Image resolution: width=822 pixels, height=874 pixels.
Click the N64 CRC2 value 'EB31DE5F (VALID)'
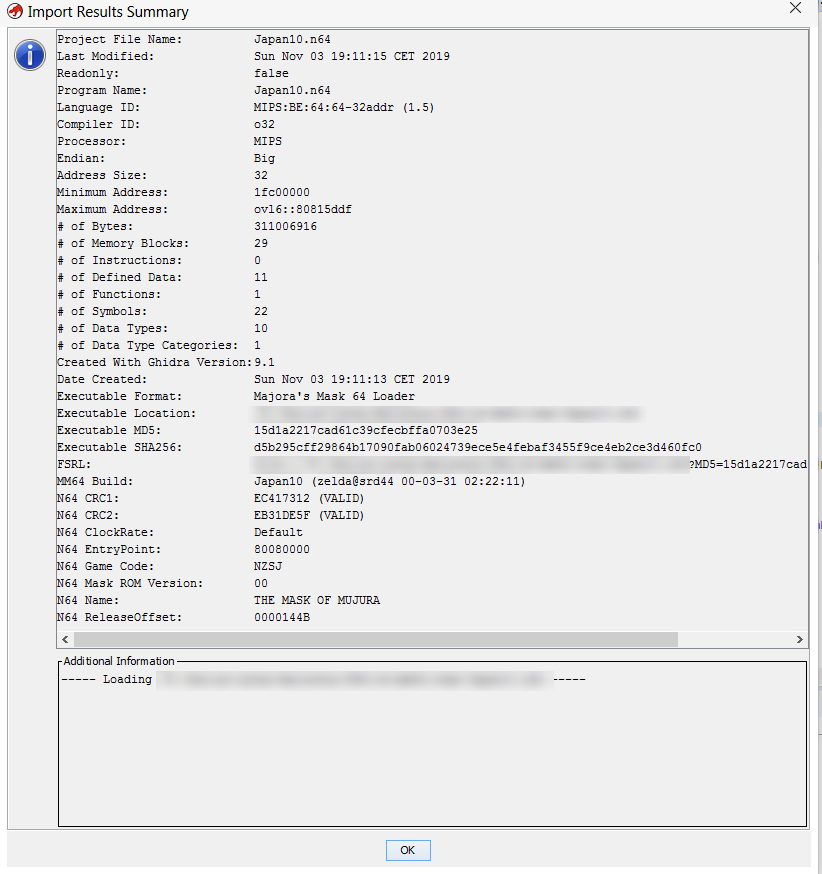tap(309, 516)
